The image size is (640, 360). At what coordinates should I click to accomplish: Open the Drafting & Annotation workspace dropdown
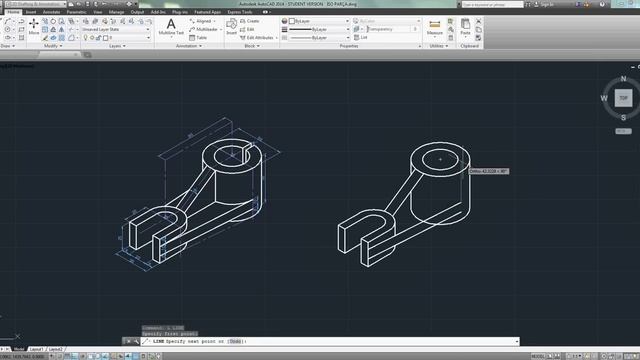tap(36, 4)
